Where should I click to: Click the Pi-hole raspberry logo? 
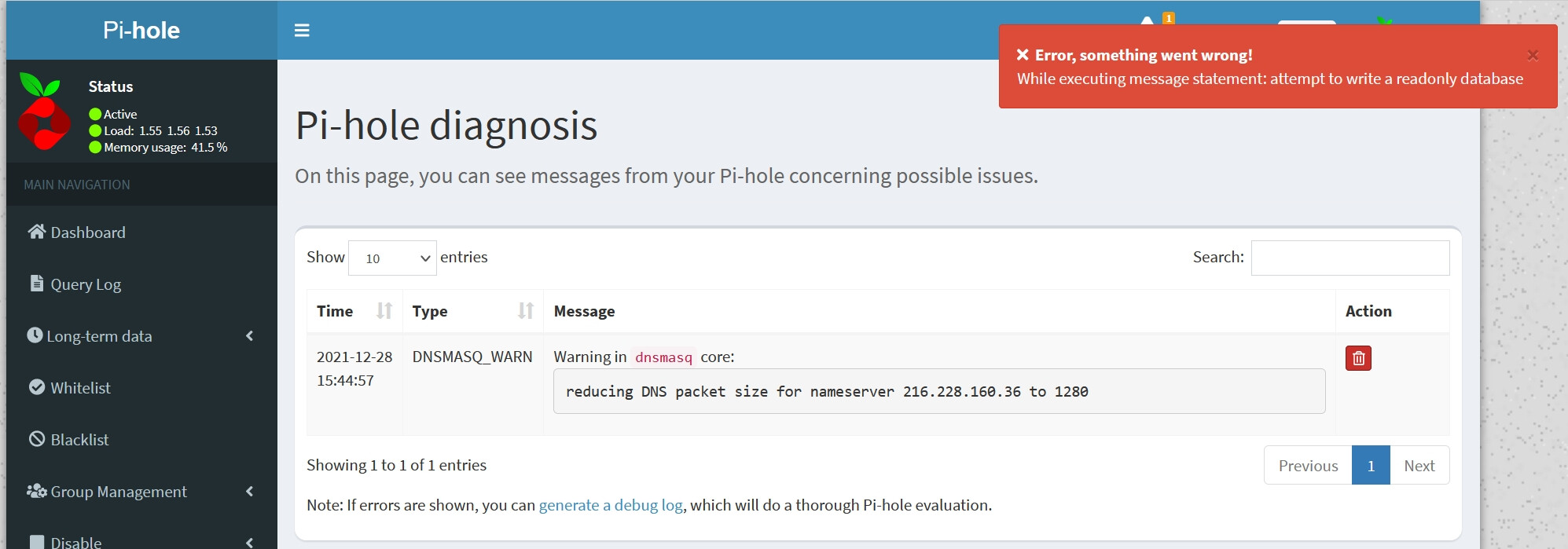[40, 112]
